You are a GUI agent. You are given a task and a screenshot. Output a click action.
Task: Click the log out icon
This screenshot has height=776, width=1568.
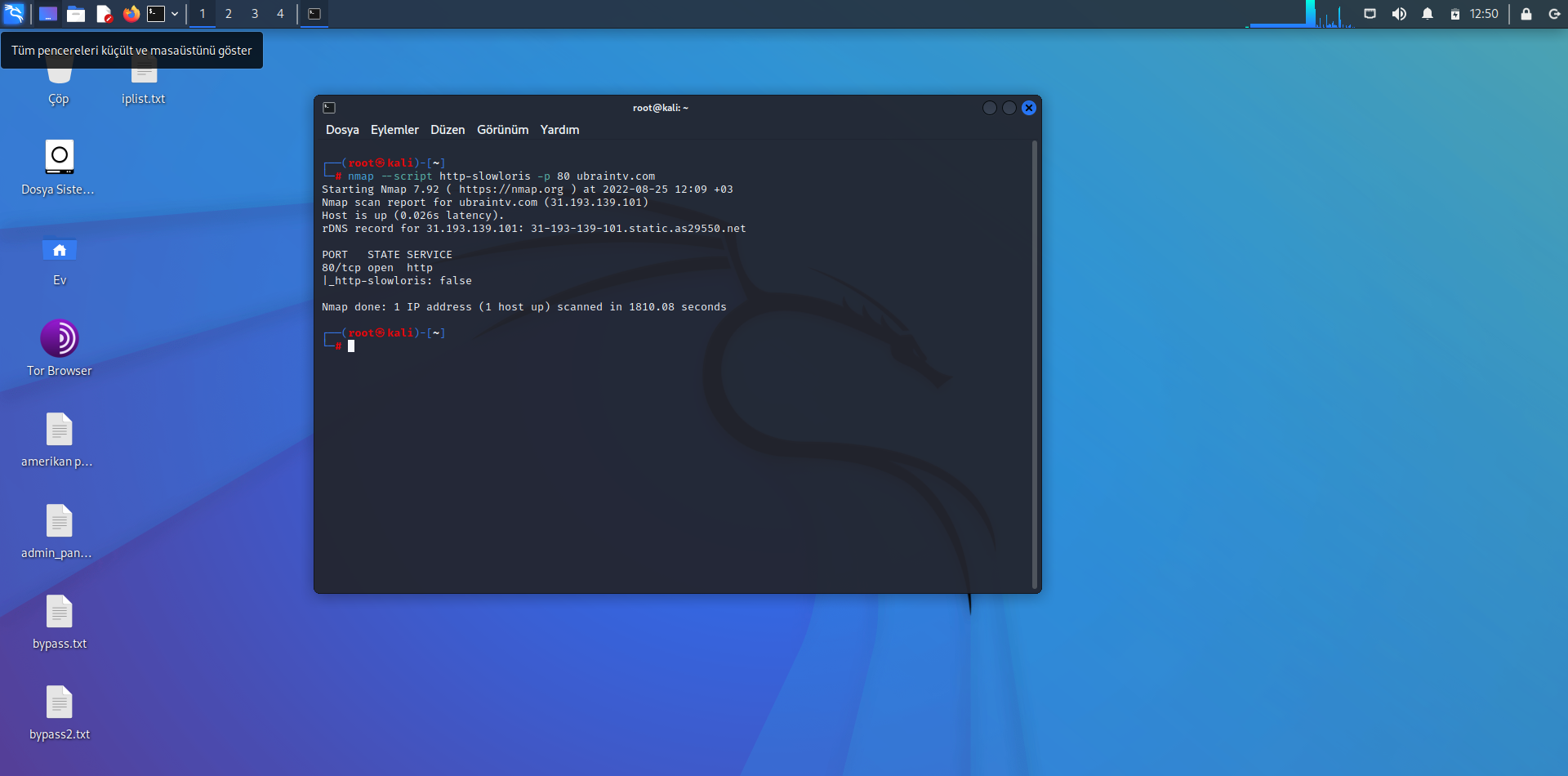[1554, 14]
